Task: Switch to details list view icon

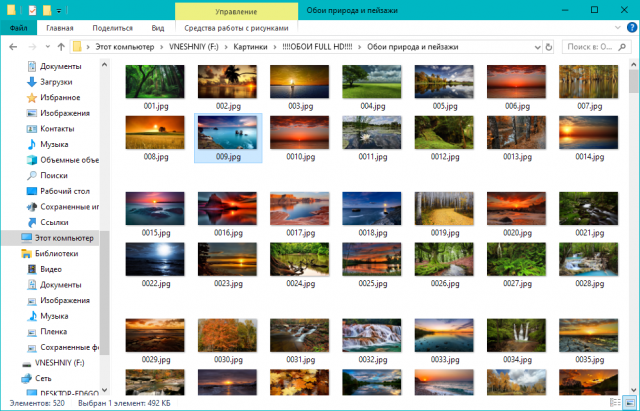Action: tap(615, 402)
